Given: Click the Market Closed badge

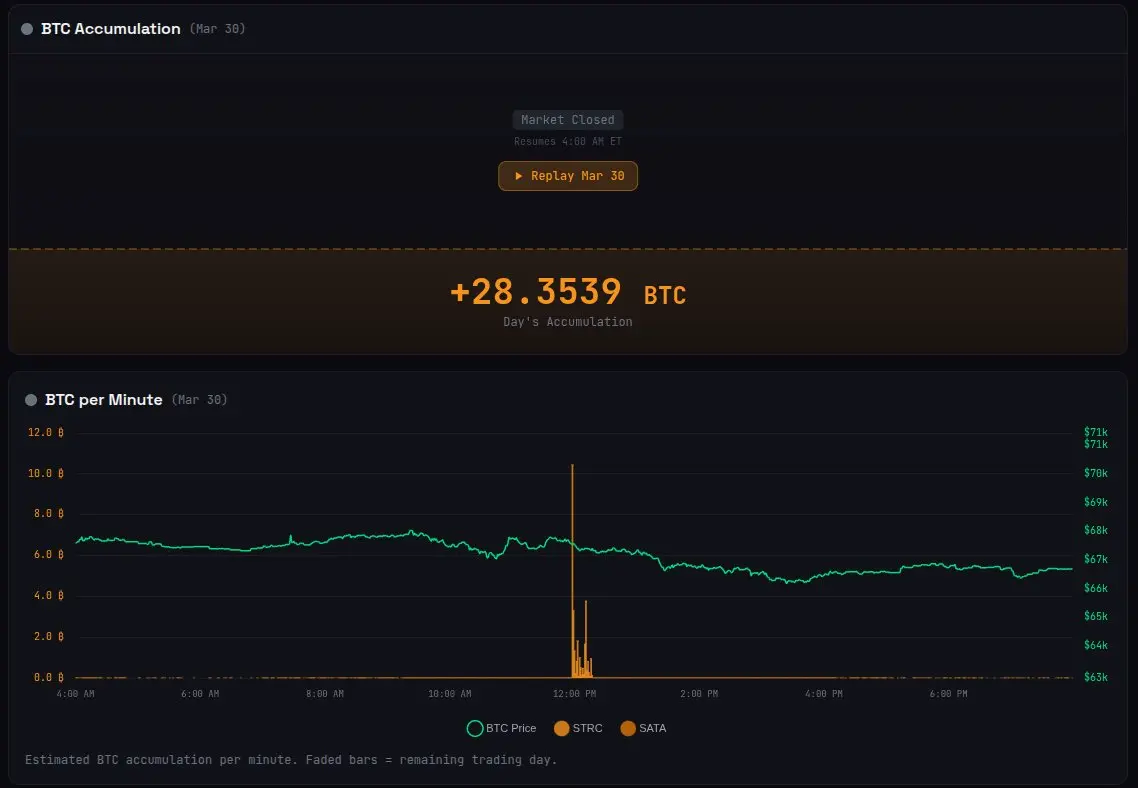Looking at the screenshot, I should pos(568,120).
